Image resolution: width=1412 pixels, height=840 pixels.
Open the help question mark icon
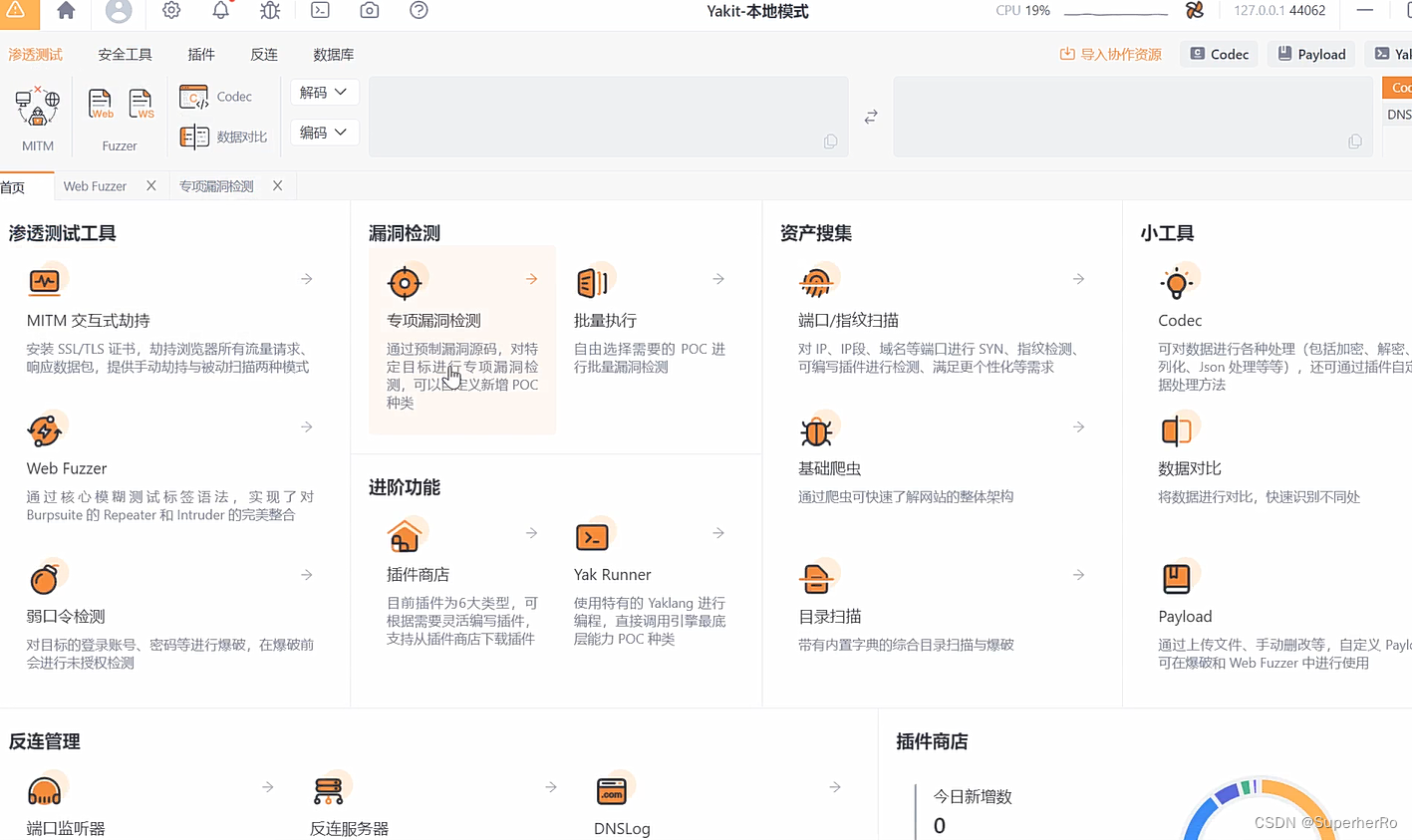click(419, 11)
